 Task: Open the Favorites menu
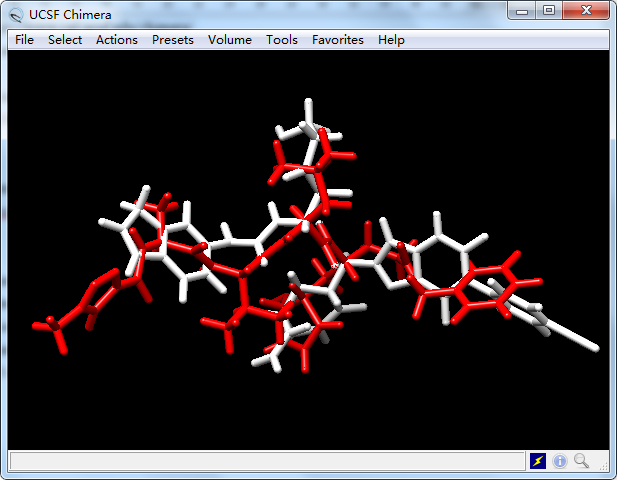pyautogui.click(x=338, y=40)
